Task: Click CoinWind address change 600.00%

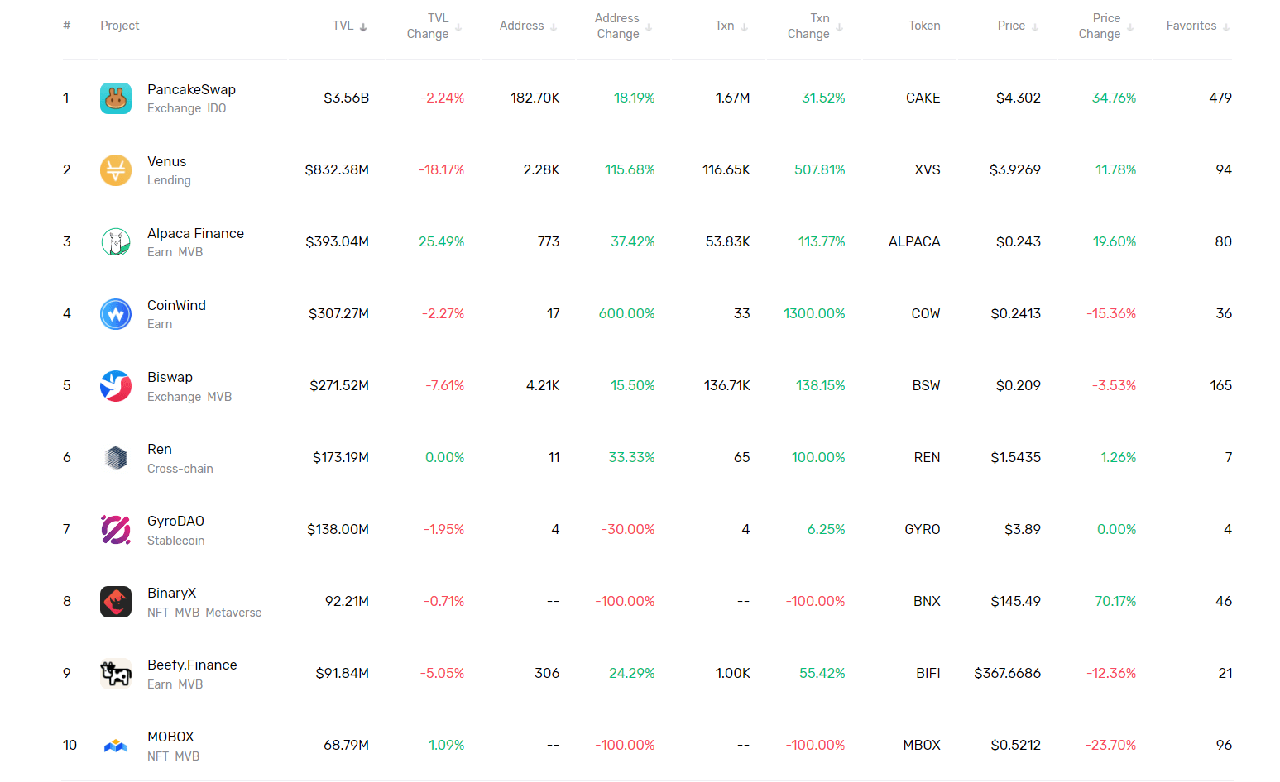Action: [x=626, y=314]
